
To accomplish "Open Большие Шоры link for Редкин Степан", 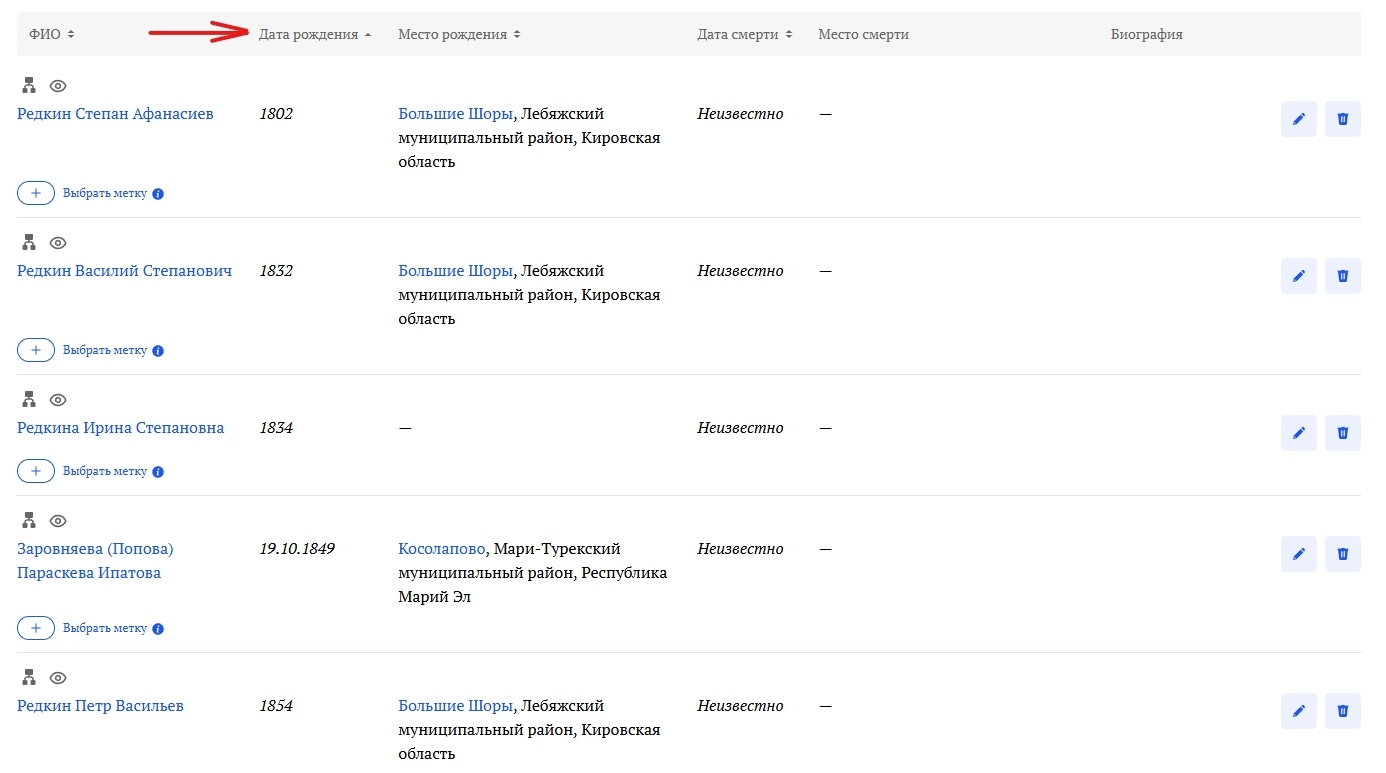I will point(455,114).
